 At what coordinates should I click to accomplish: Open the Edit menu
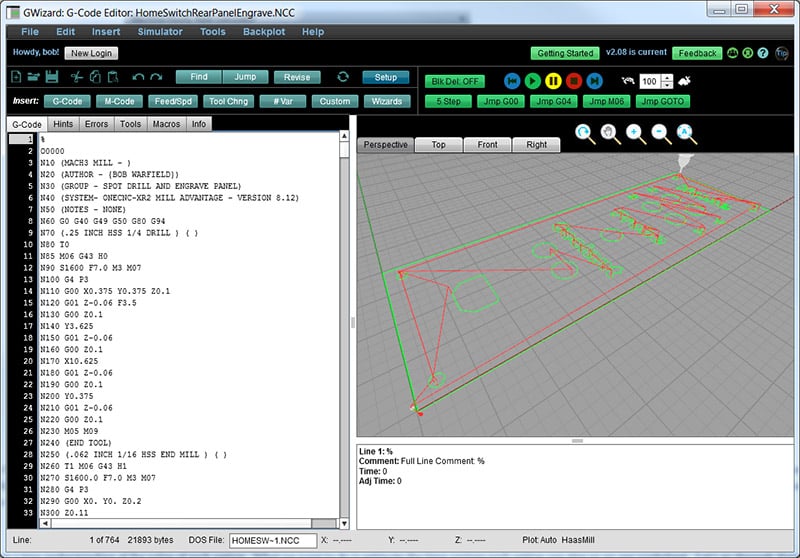point(65,32)
